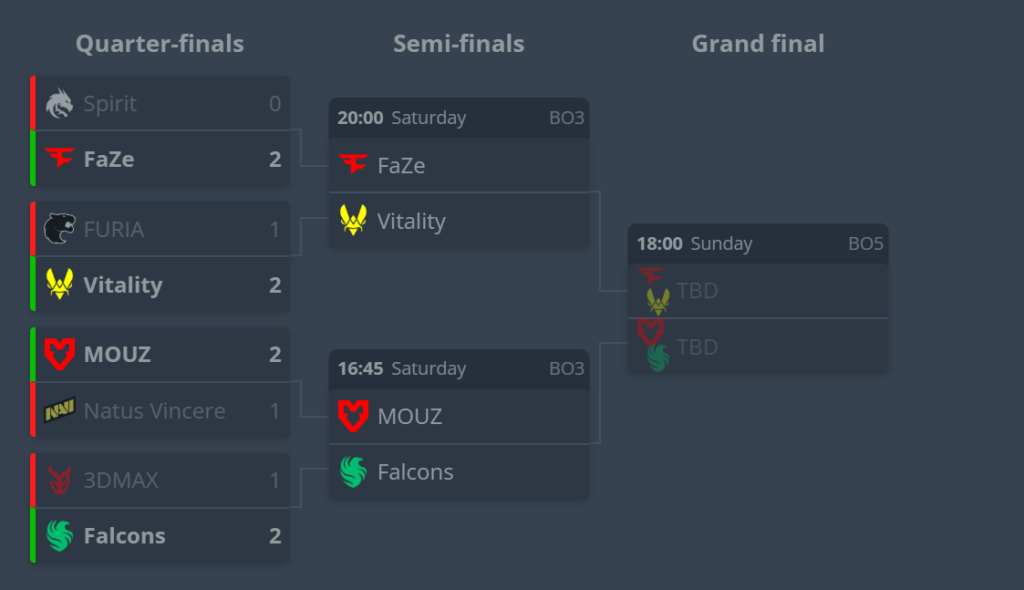
Task: Click the FURIA panther logo
Action: 60,230
